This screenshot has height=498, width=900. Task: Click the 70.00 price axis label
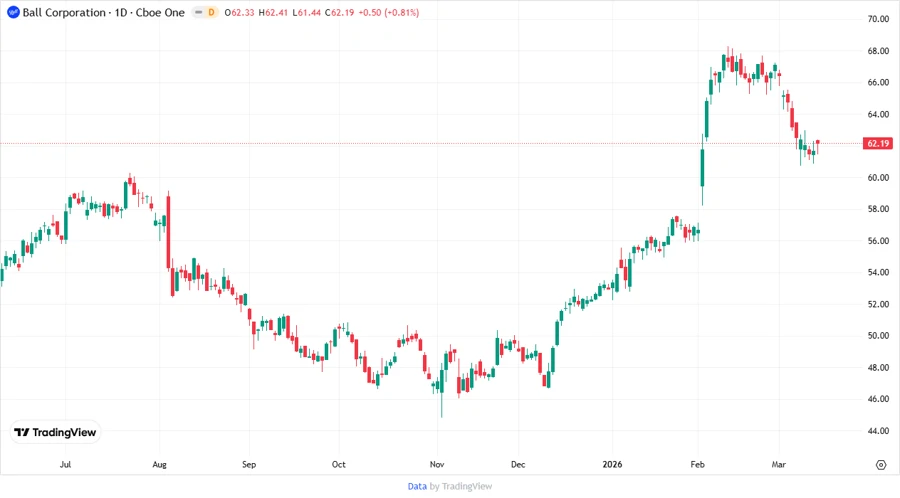click(878, 19)
